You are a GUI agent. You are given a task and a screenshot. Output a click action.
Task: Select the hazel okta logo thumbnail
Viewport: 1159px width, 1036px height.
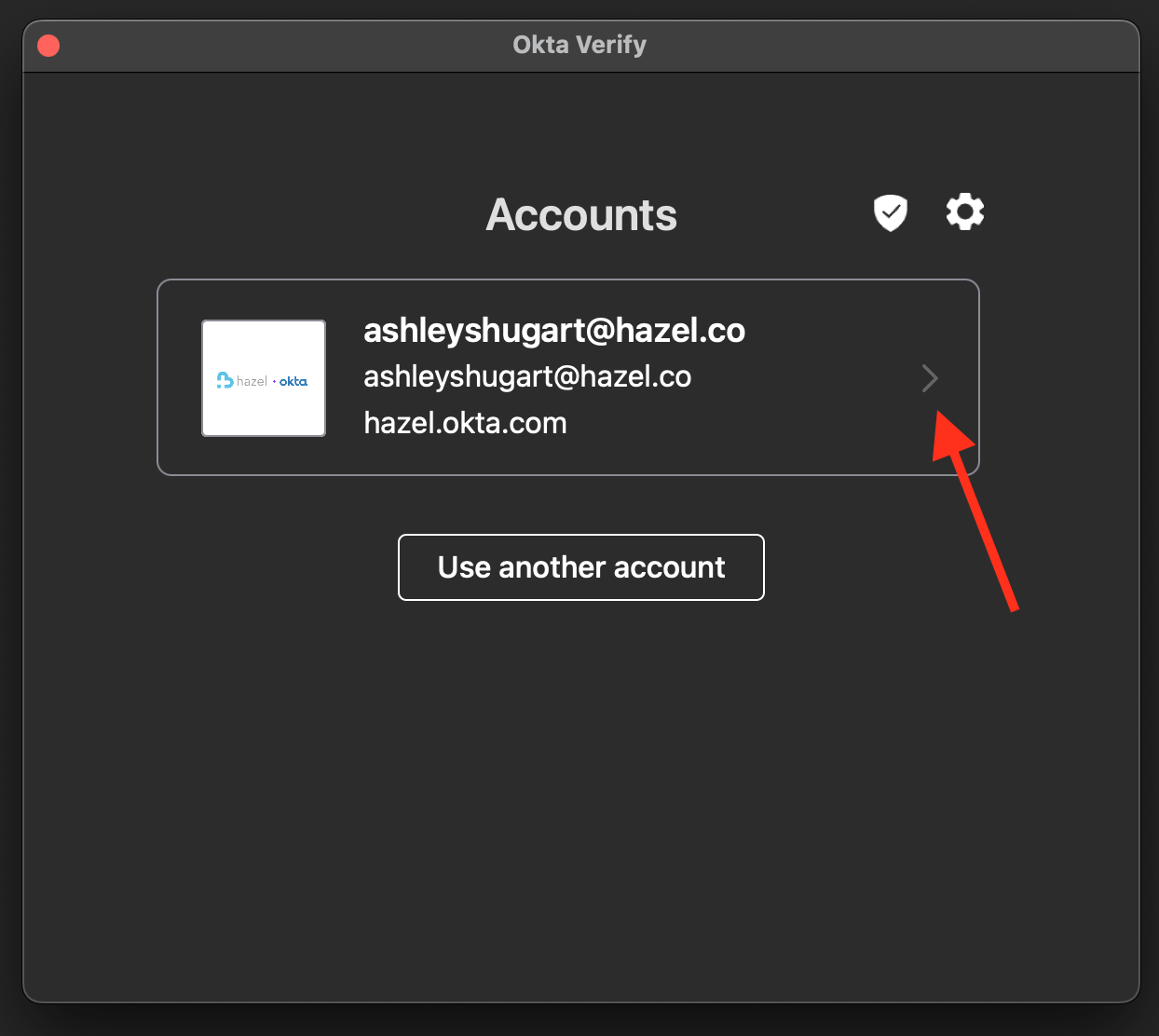264,378
